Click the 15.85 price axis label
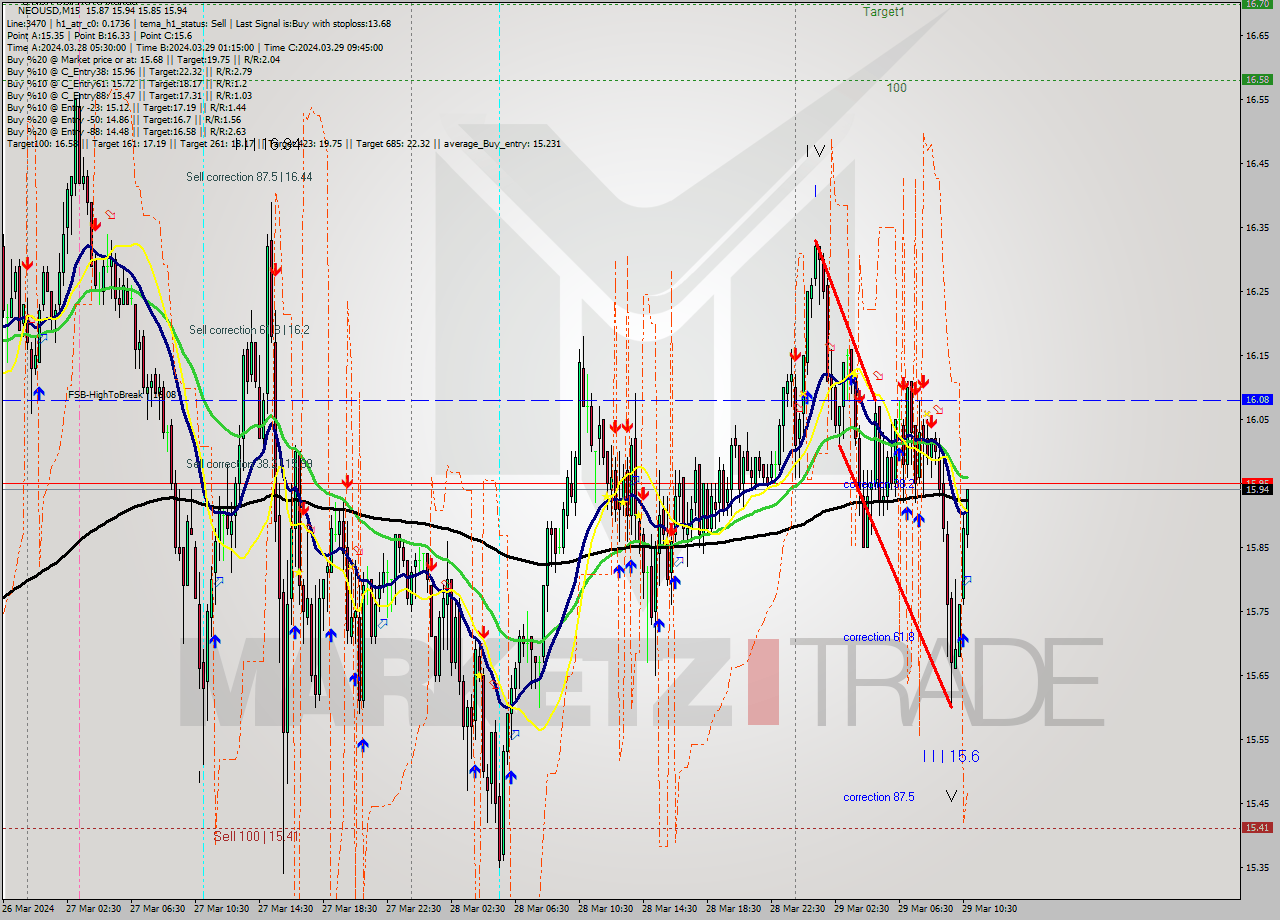 1256,548
